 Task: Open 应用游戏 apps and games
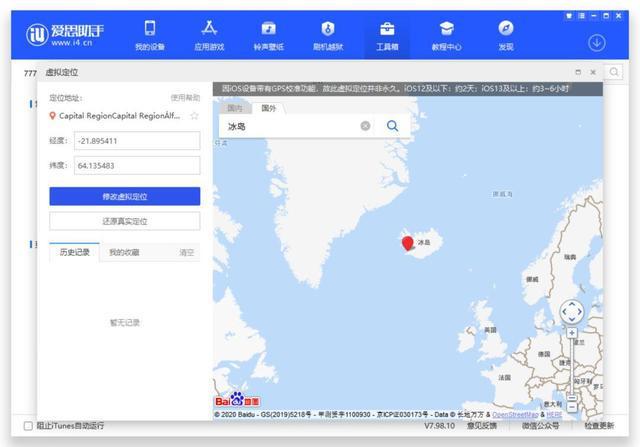pos(209,34)
